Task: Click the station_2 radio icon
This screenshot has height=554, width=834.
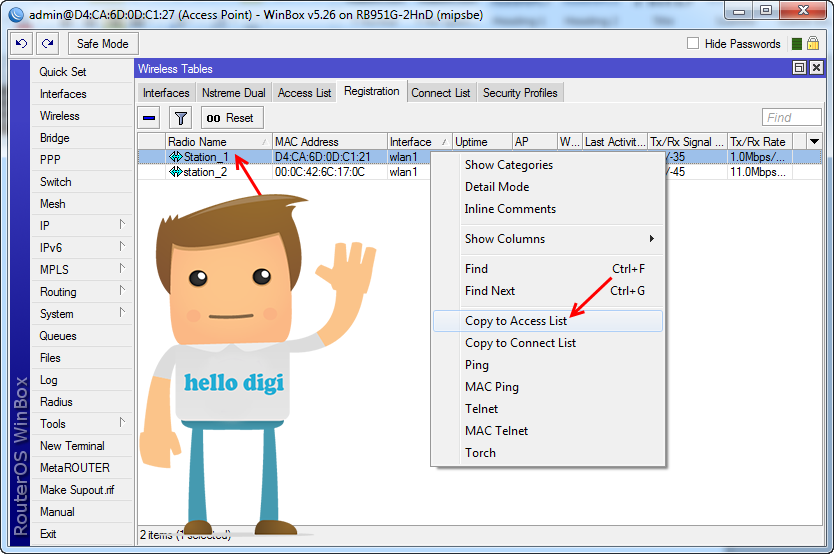Action: coord(176,172)
